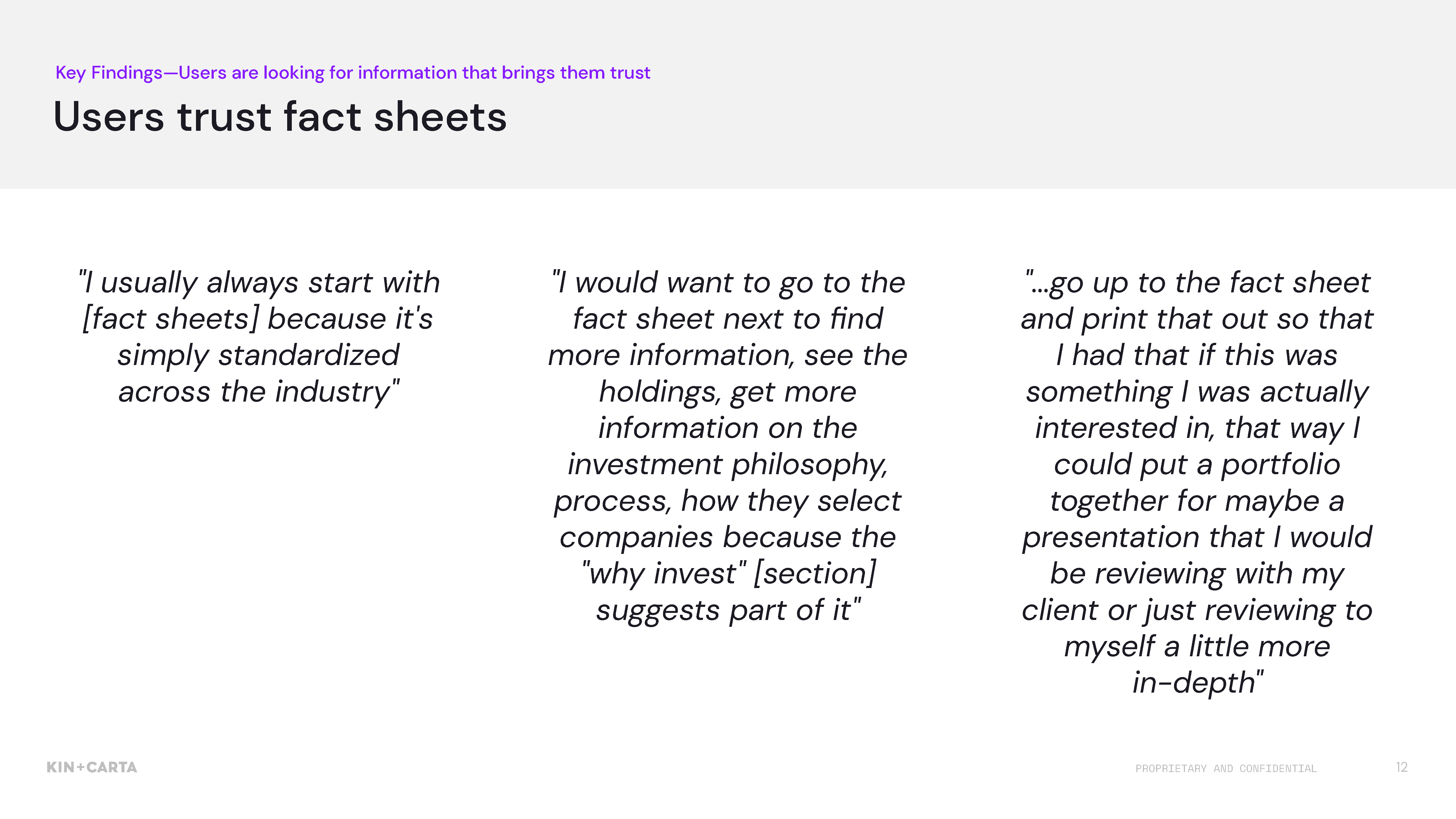This screenshot has width=1456, height=819.
Task: Click the 'simply standardized' quote line
Action: 258,355
